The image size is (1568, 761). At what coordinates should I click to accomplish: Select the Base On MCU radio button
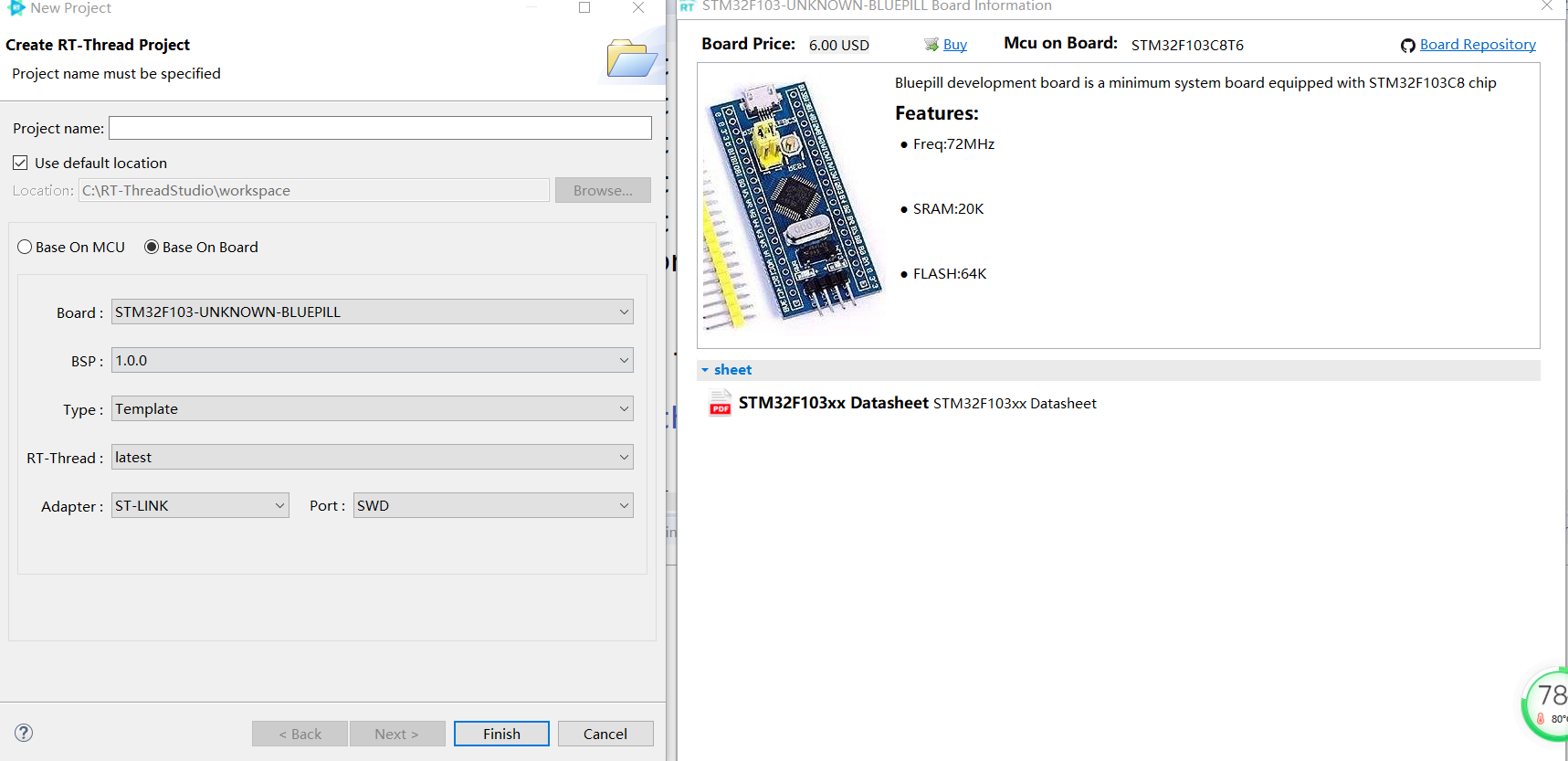pyautogui.click(x=25, y=247)
